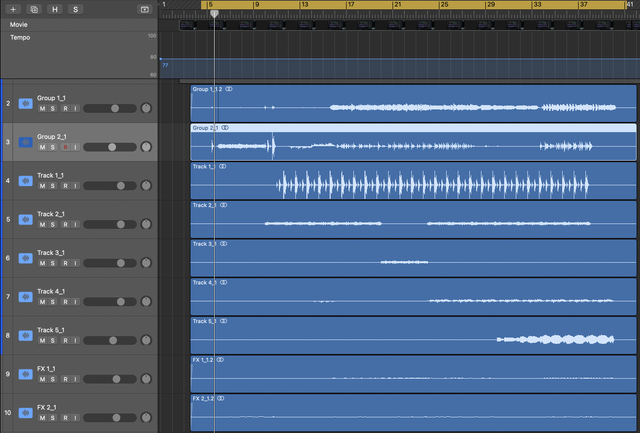Select the Group 1_1.2 audio region
The width and height of the screenshot is (640, 433).
tap(413, 104)
